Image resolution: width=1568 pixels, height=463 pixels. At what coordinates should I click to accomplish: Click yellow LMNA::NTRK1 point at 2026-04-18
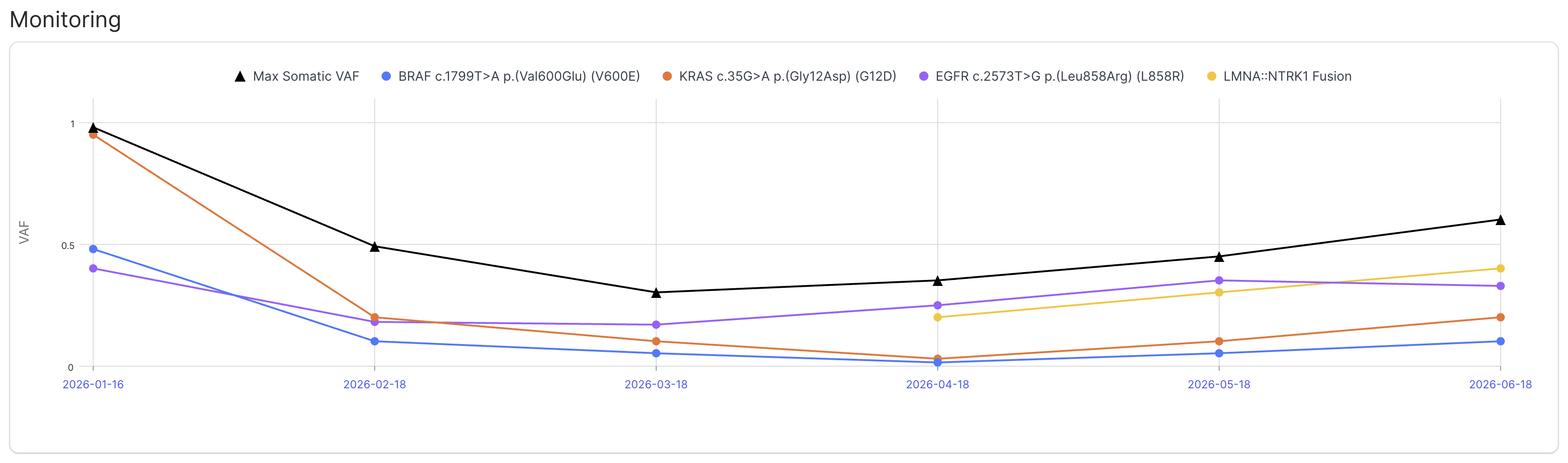937,317
